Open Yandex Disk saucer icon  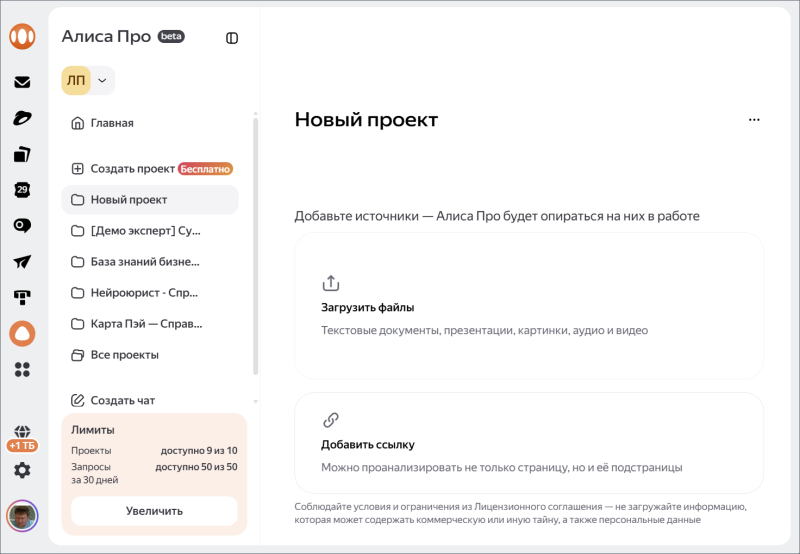coord(22,118)
